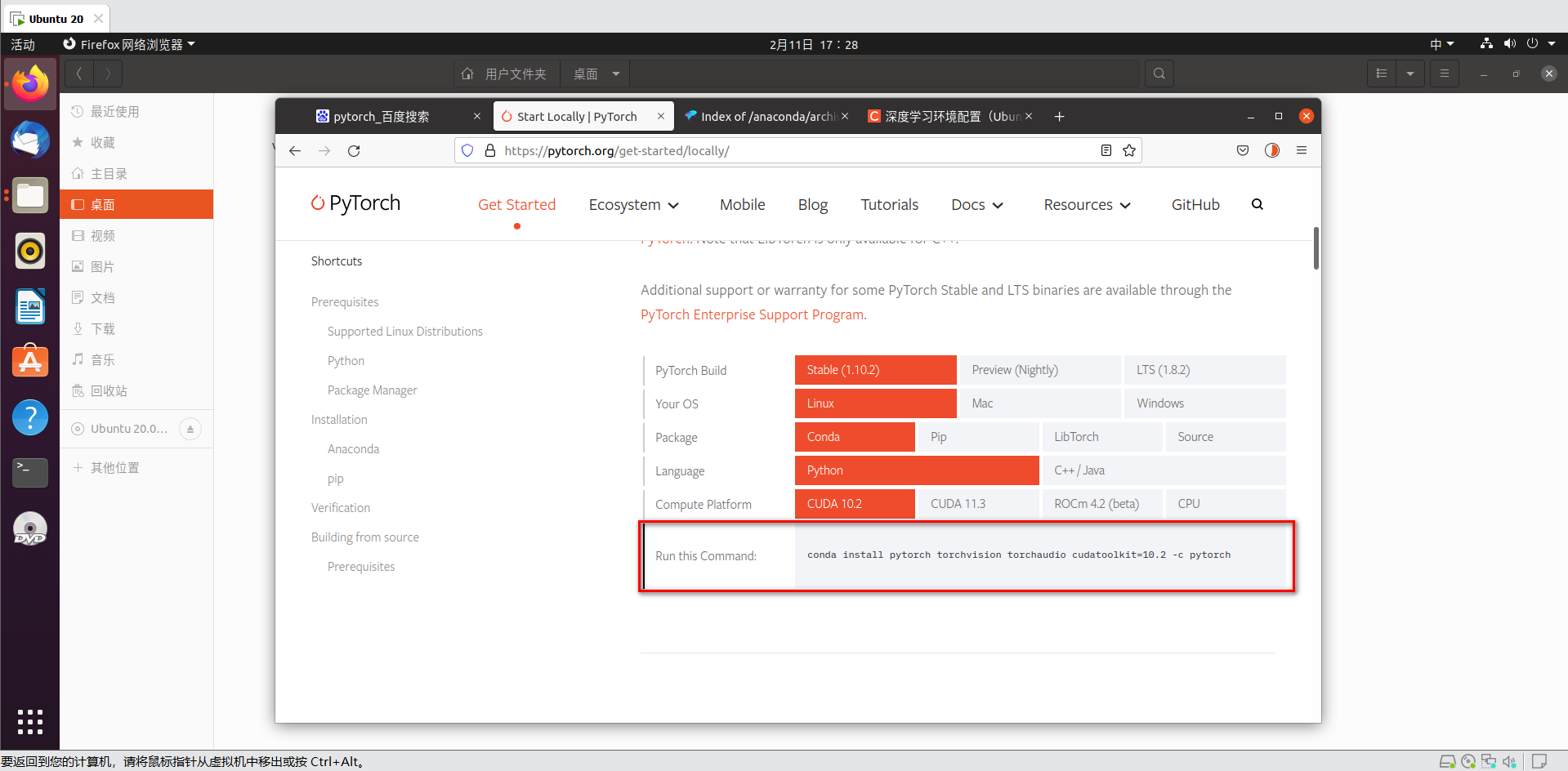
Task: Click the PyTorch logo
Action: click(355, 203)
